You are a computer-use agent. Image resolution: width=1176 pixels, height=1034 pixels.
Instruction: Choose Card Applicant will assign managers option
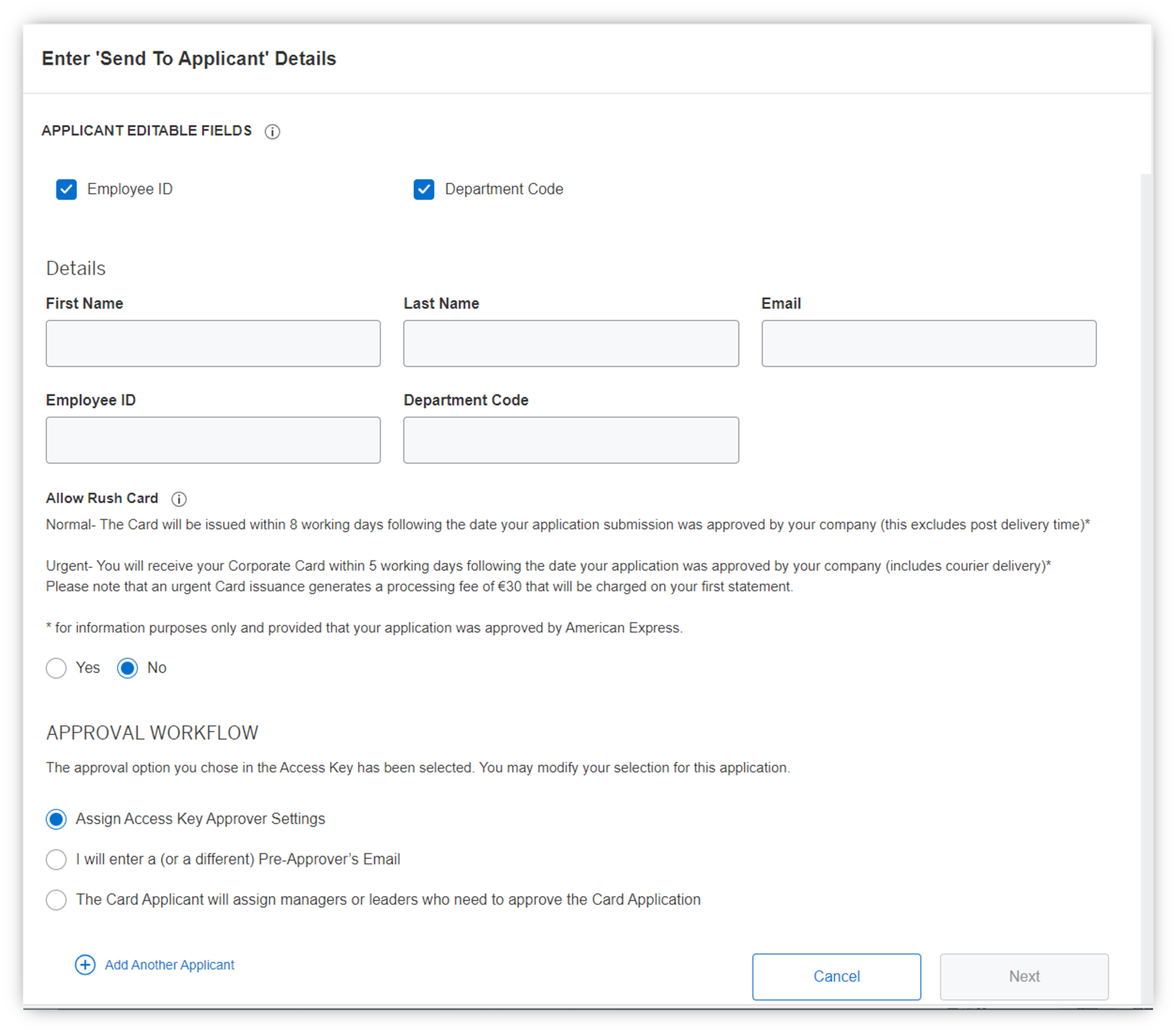coord(56,900)
